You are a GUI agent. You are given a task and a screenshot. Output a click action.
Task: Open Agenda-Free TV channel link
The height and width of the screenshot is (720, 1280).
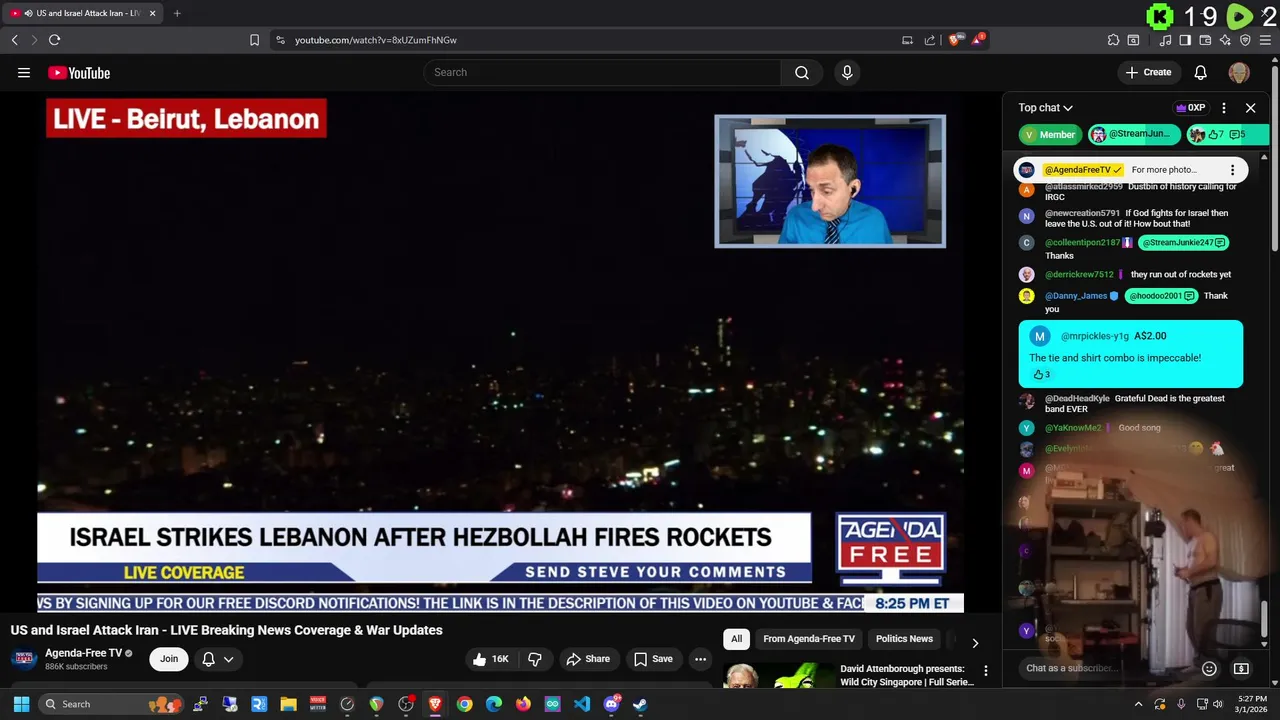tap(84, 653)
